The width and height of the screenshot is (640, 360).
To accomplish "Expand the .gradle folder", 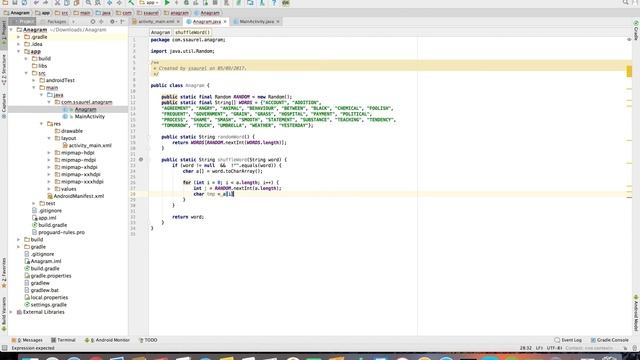I will pyautogui.click(x=18, y=37).
